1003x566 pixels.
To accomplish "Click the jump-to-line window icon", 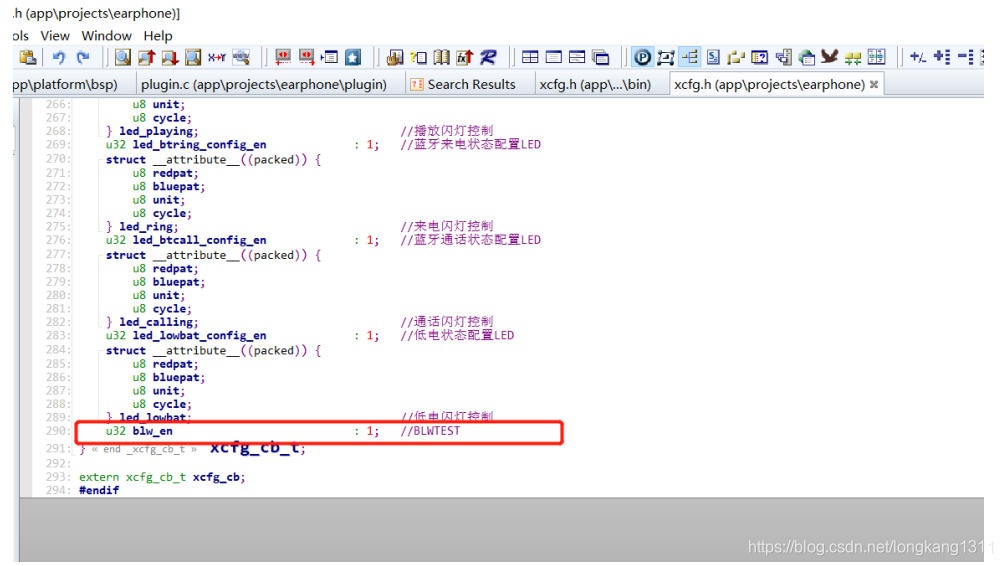I will pos(329,58).
